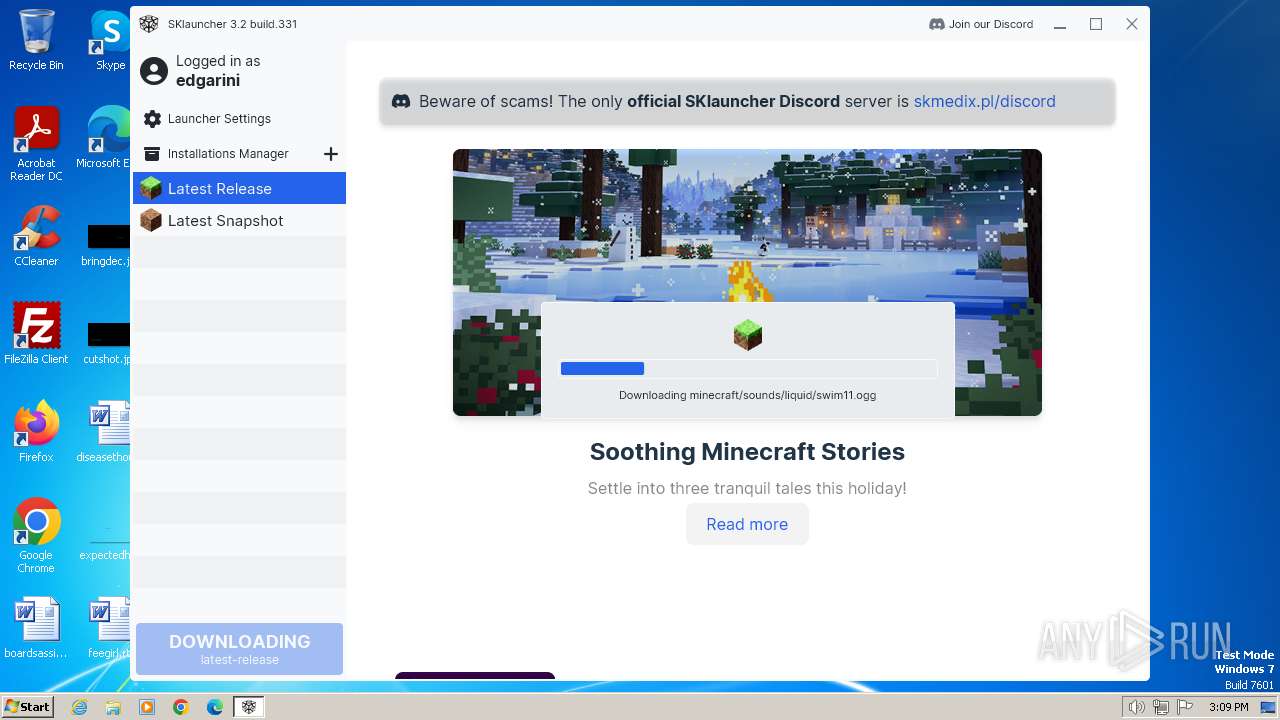Open Microsoft Edge from taskbar
This screenshot has width=1280, height=720.
coord(215,707)
